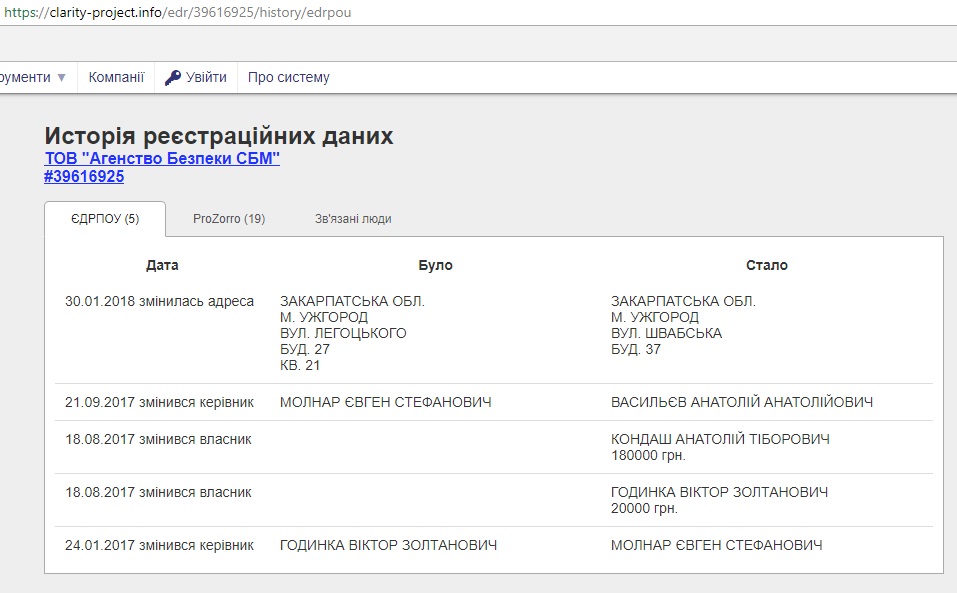957x593 pixels.
Task: Click МОЛНАР ЄВГЕН СТЕФАНОВИЧ in the Стало column
Action: pos(717,545)
